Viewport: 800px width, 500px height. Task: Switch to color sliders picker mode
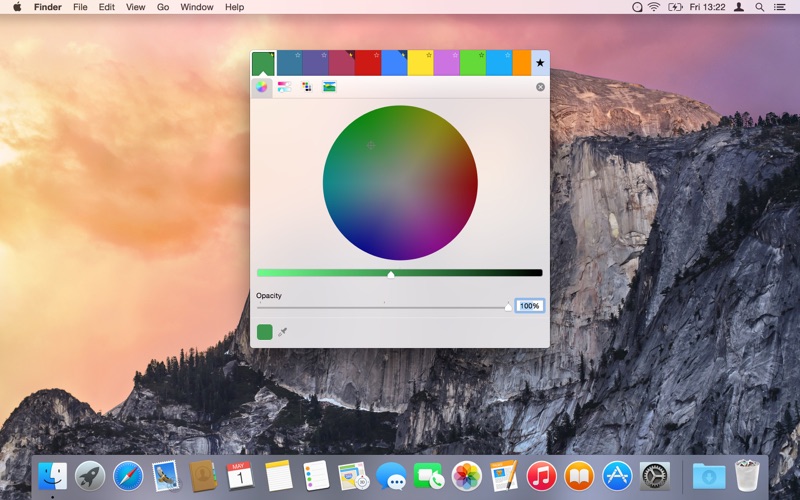284,87
